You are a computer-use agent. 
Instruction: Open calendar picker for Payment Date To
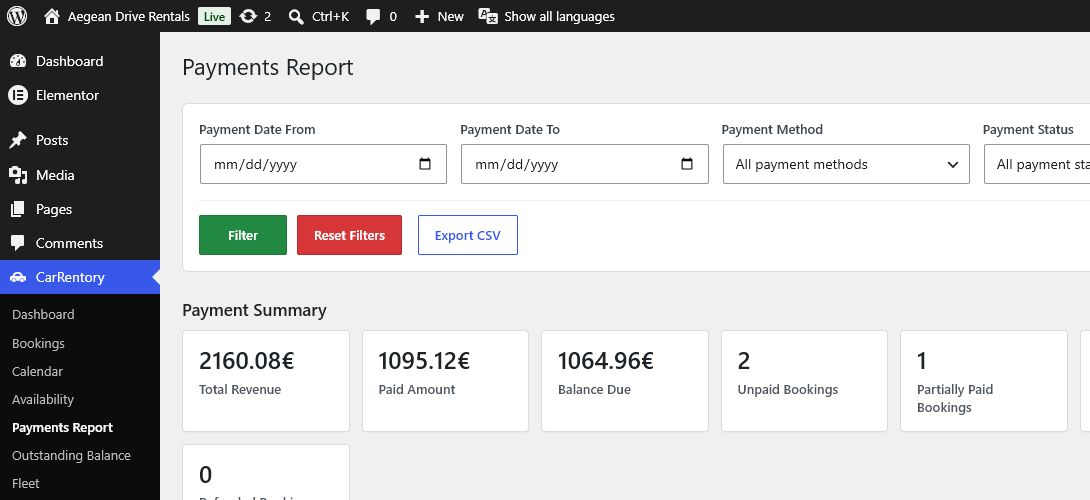pos(687,164)
